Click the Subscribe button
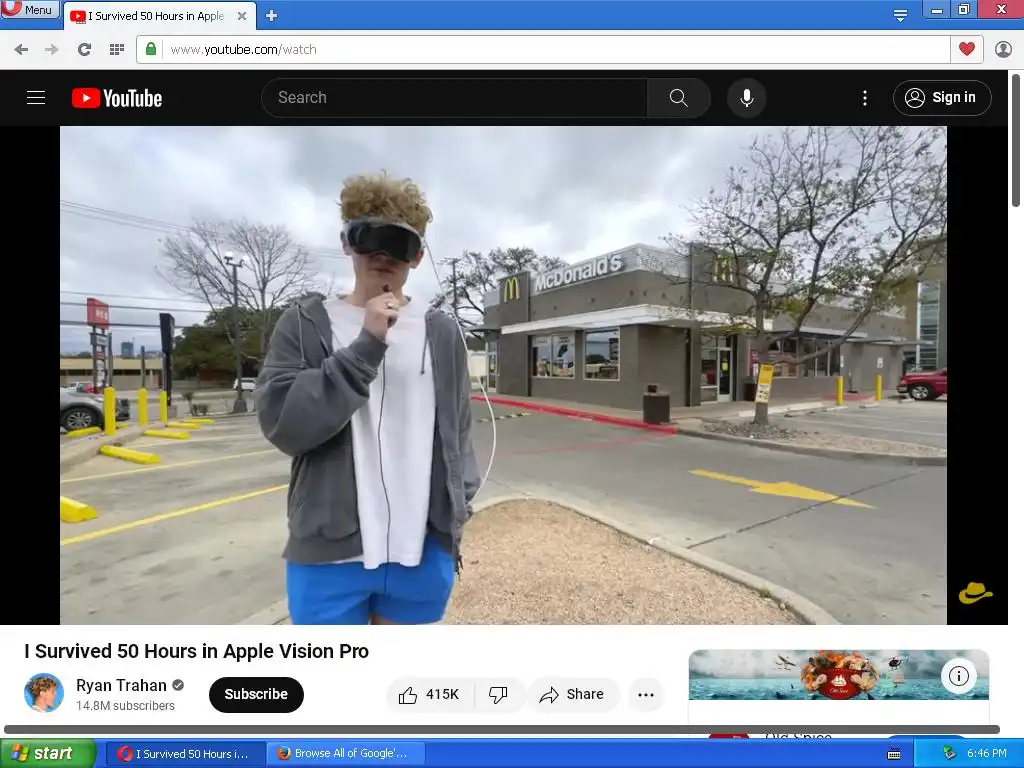Image resolution: width=1024 pixels, height=768 pixels. 256,694
